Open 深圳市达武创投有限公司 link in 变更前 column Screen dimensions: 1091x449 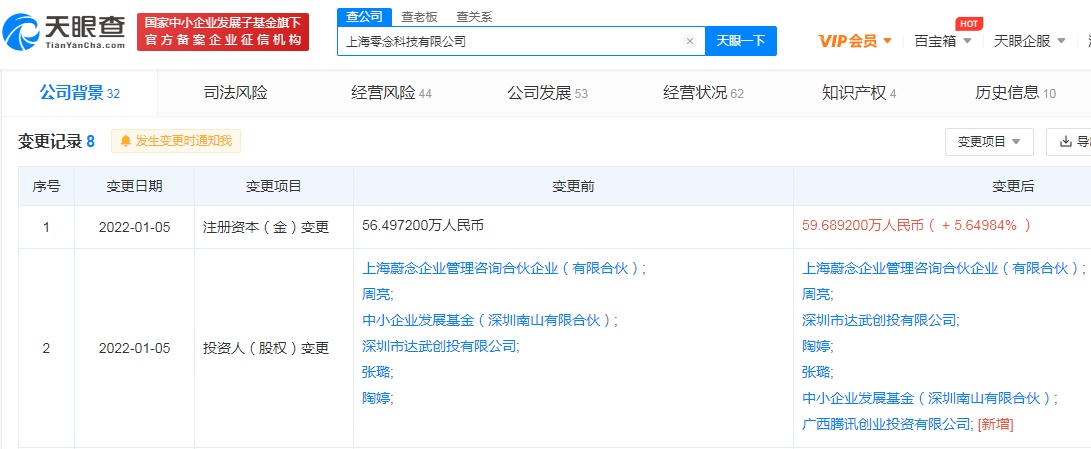pos(440,346)
